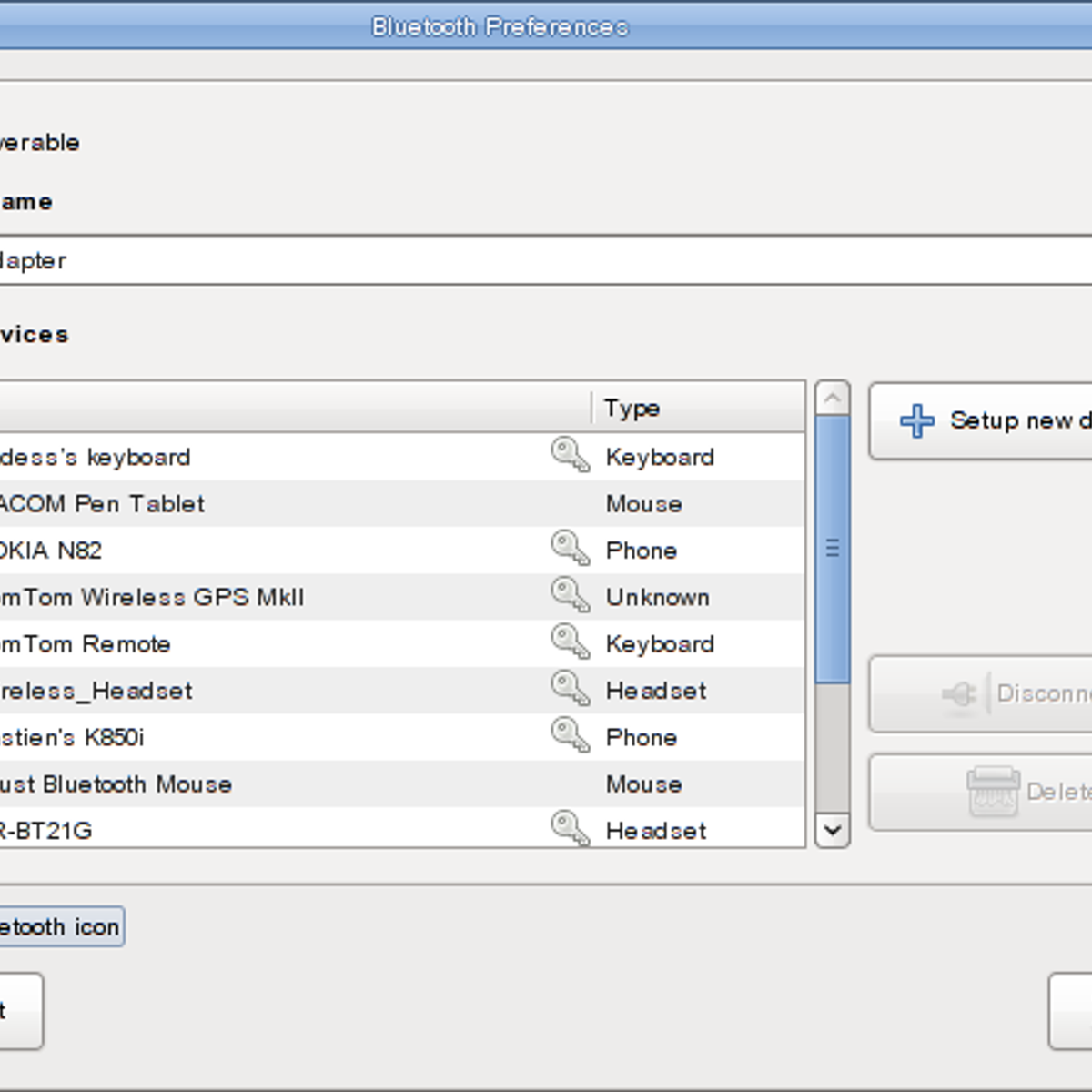Click the key icon for Wireless_Headset
The image size is (1092, 1092).
[x=571, y=688]
